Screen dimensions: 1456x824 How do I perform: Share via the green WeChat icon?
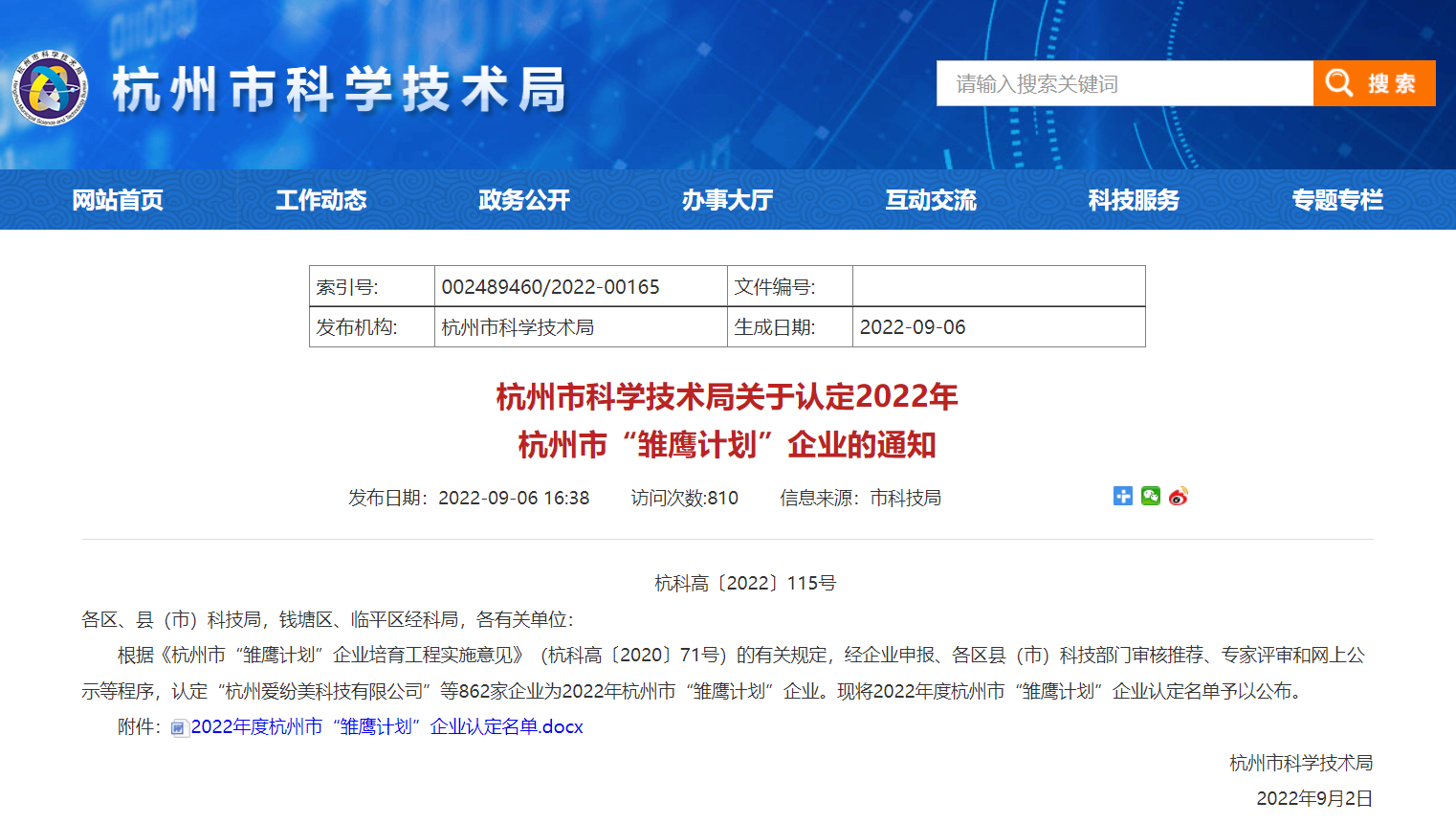1151,496
